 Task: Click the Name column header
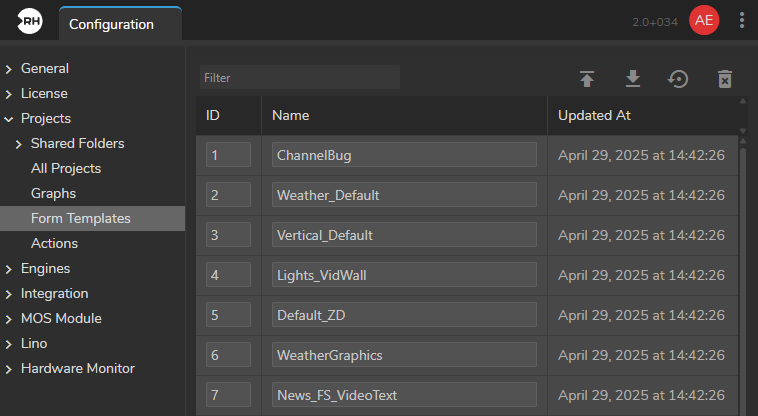tap(404, 115)
